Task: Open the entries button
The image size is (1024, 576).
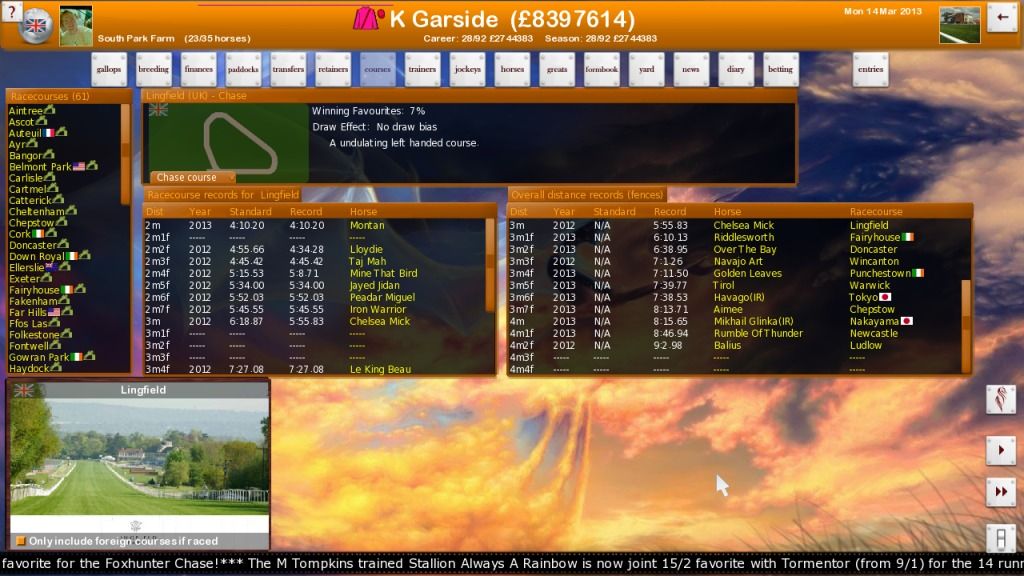Action: point(871,69)
